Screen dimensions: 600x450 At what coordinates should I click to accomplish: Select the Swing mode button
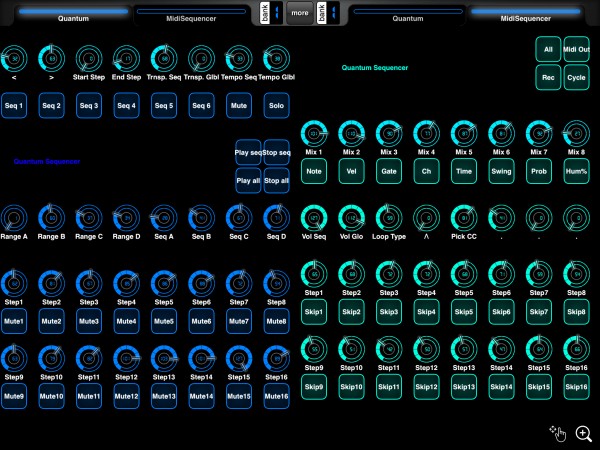tap(501, 171)
